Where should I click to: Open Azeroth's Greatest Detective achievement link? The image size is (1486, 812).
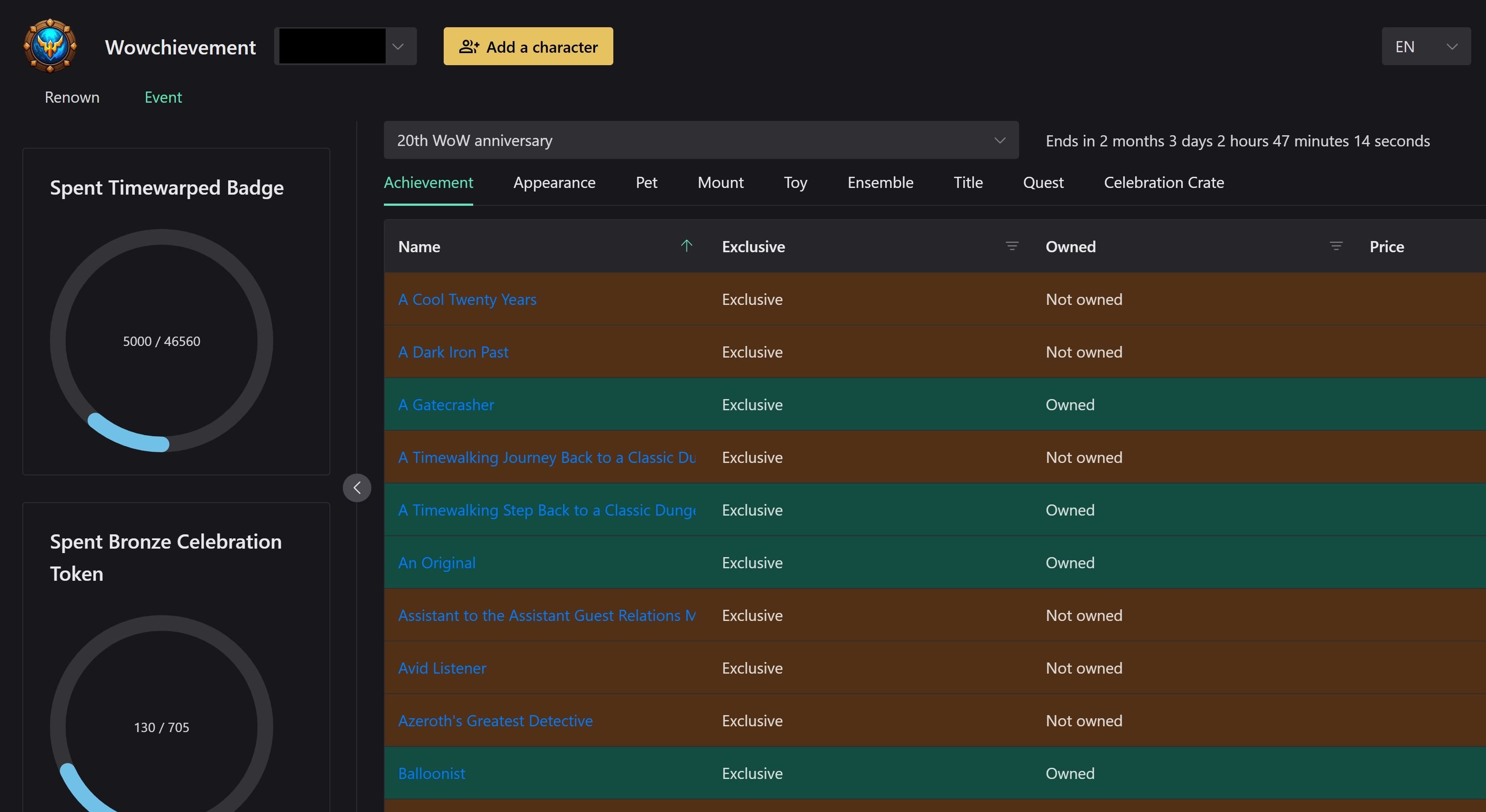[x=495, y=721]
